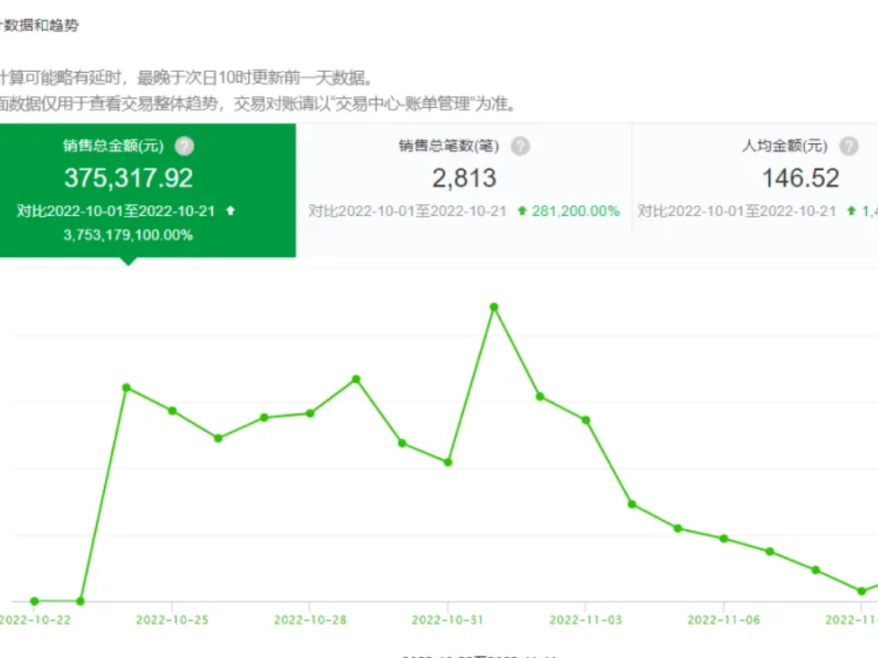This screenshot has height=658, width=878.
Task: Click the 2,813 transaction count value
Action: point(464,179)
